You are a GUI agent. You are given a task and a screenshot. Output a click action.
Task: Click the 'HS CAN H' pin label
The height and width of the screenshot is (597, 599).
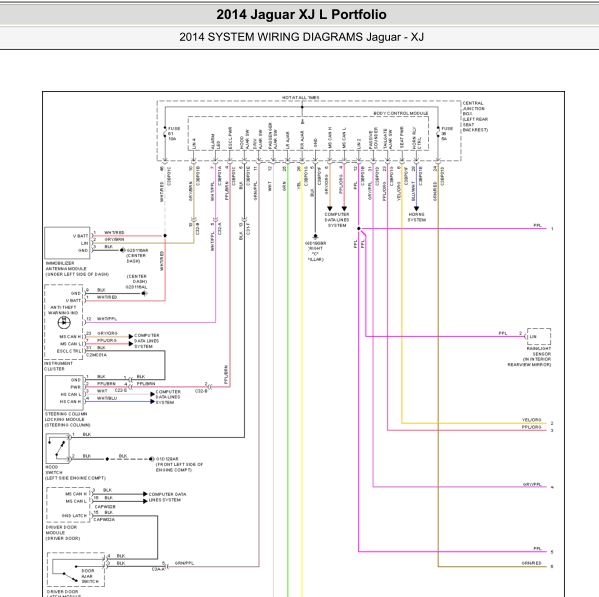(71, 401)
